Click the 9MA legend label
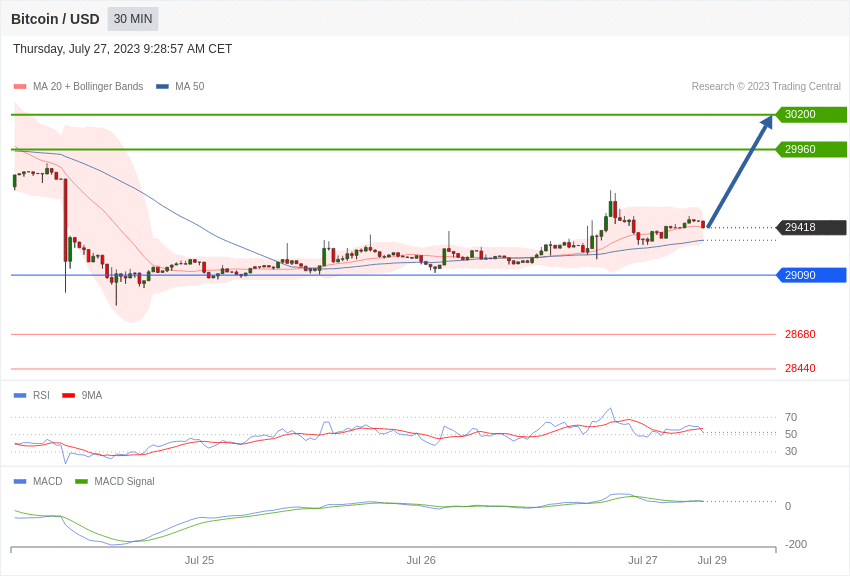The width and height of the screenshot is (850, 576). (x=92, y=396)
